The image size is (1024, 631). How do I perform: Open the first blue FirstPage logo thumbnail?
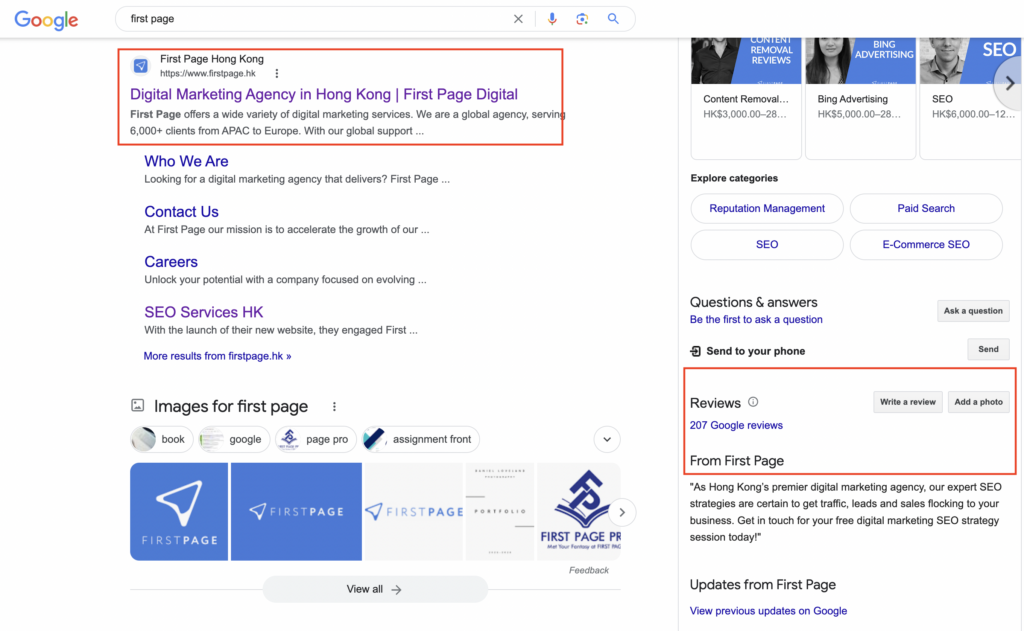coord(180,511)
